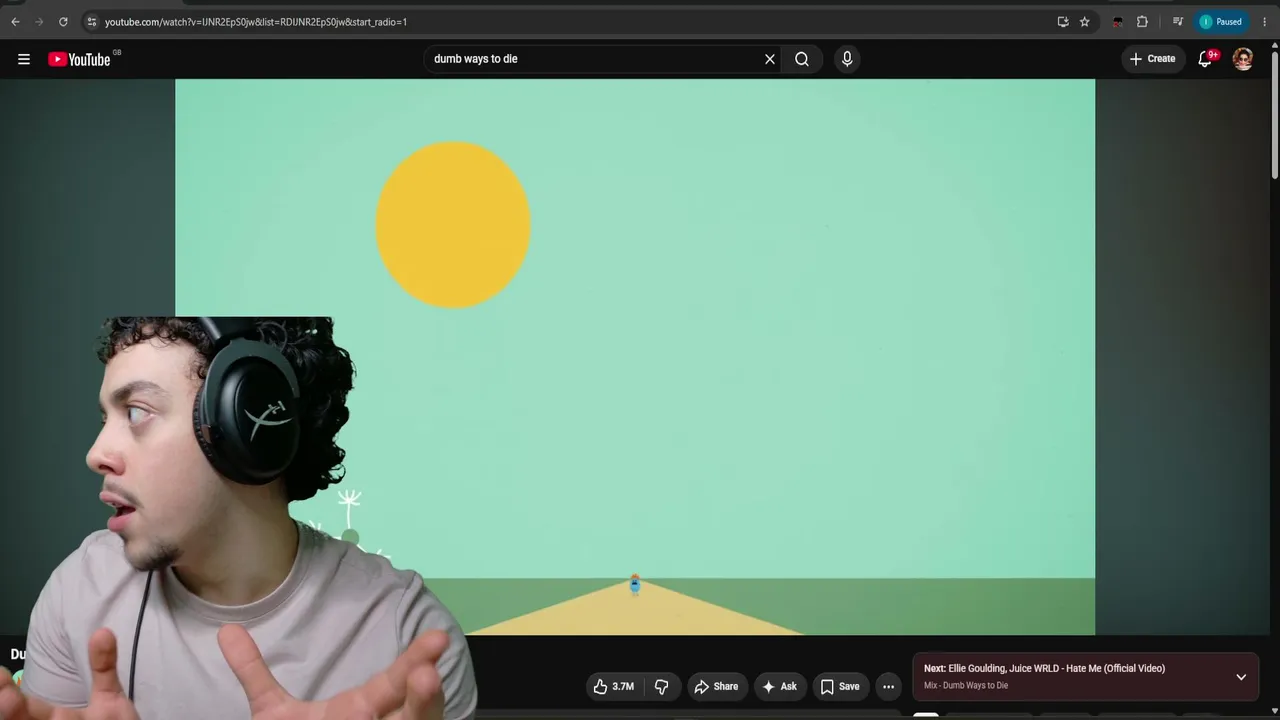
Task: Click 'Next: Ellie Goulding, Juice WRLD - Hate Me' text
Action: (1044, 668)
